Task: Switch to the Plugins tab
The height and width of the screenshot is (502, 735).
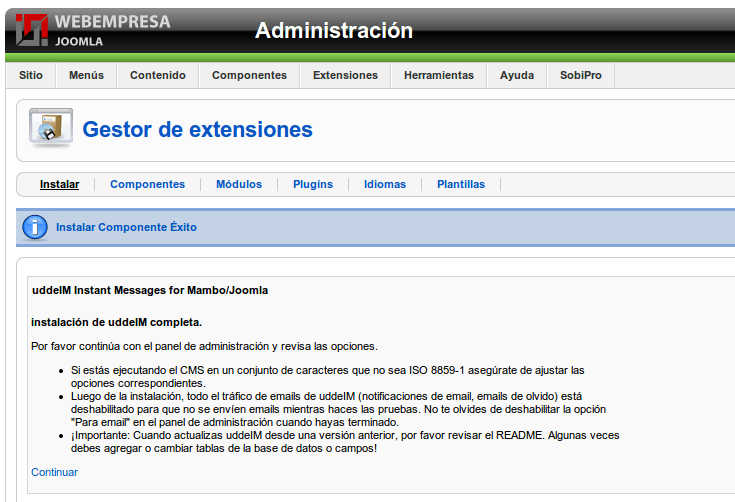Action: click(x=313, y=184)
